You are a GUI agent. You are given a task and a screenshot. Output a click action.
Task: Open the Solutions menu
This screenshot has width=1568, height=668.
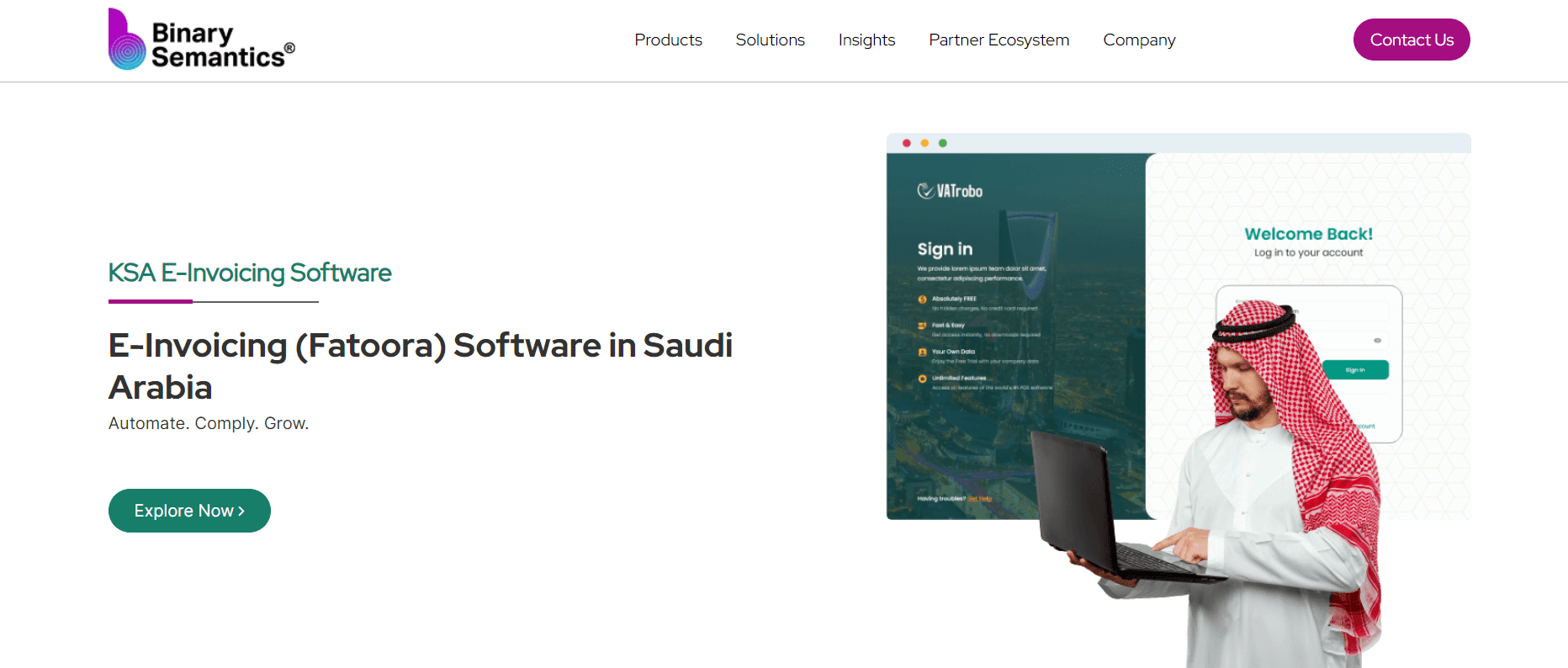770,40
